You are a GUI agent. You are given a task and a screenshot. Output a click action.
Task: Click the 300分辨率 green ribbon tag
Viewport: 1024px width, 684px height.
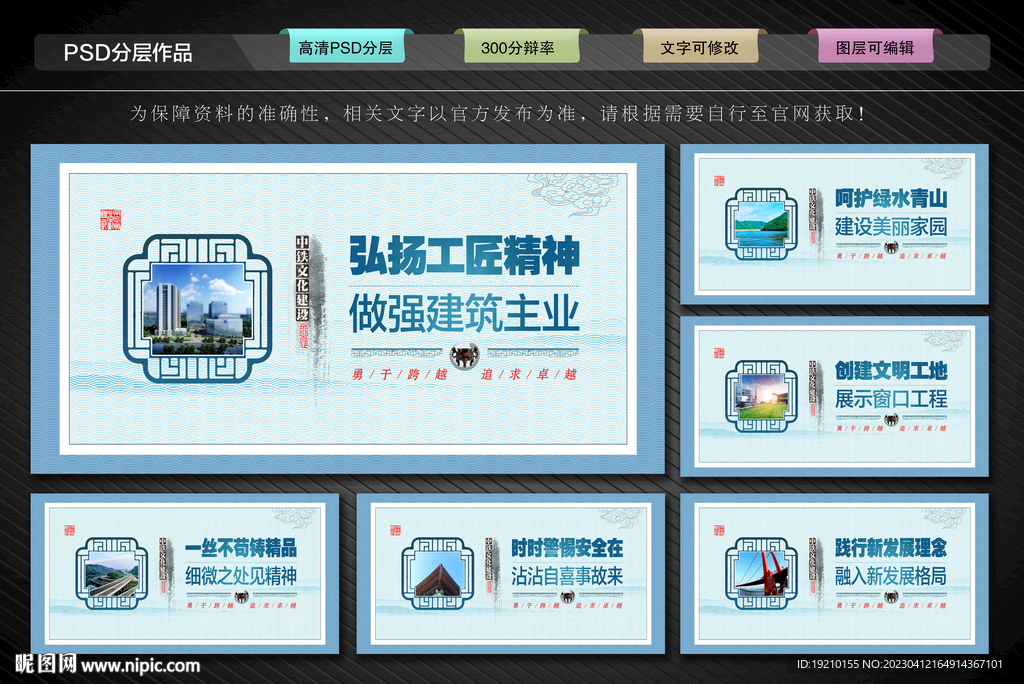(x=520, y=46)
